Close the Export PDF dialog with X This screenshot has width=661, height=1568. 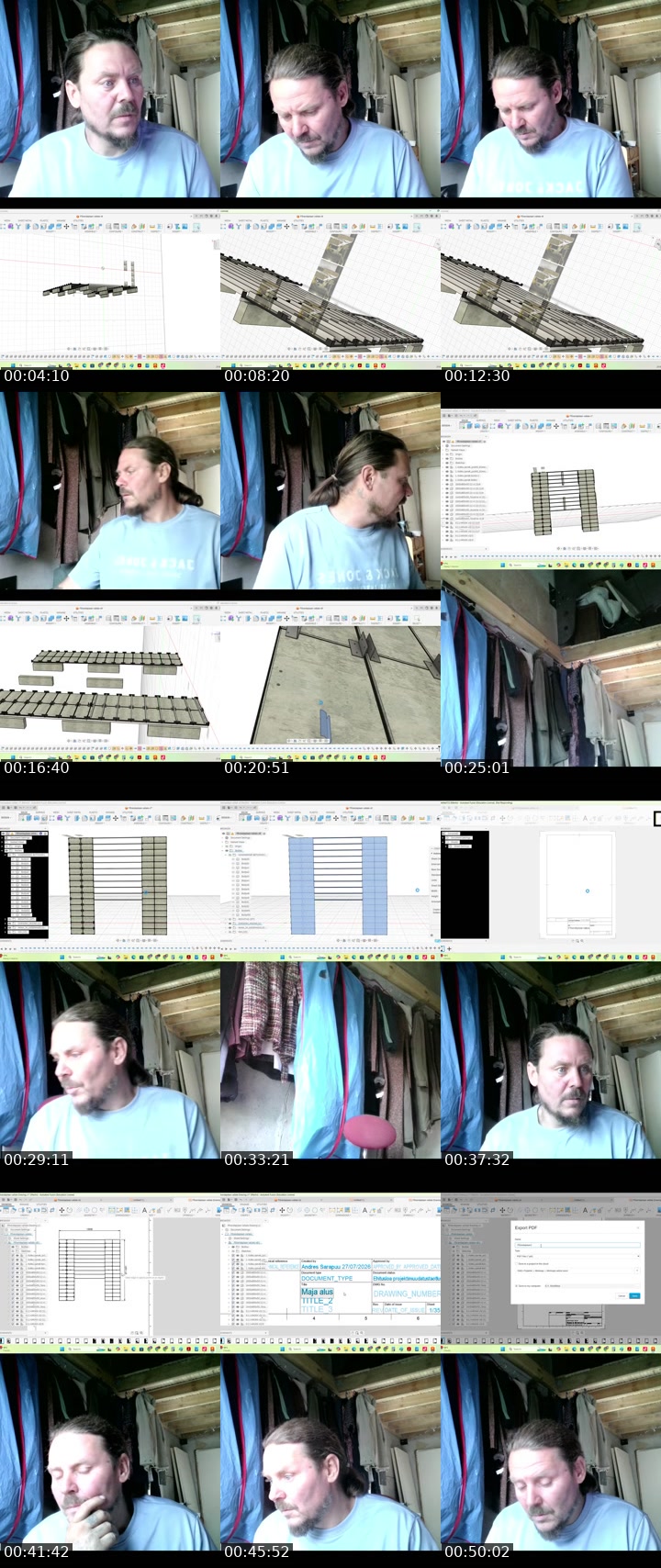pyautogui.click(x=638, y=1227)
